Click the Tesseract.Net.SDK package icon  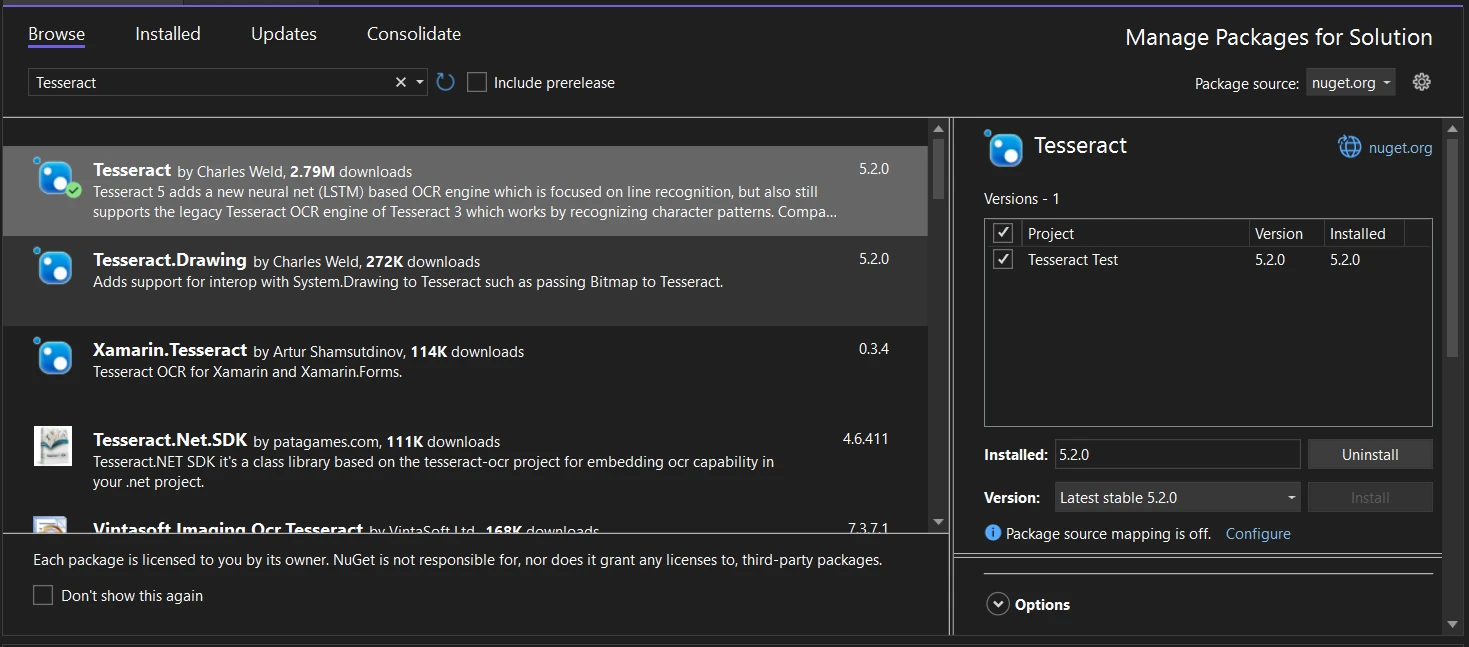tap(52, 446)
